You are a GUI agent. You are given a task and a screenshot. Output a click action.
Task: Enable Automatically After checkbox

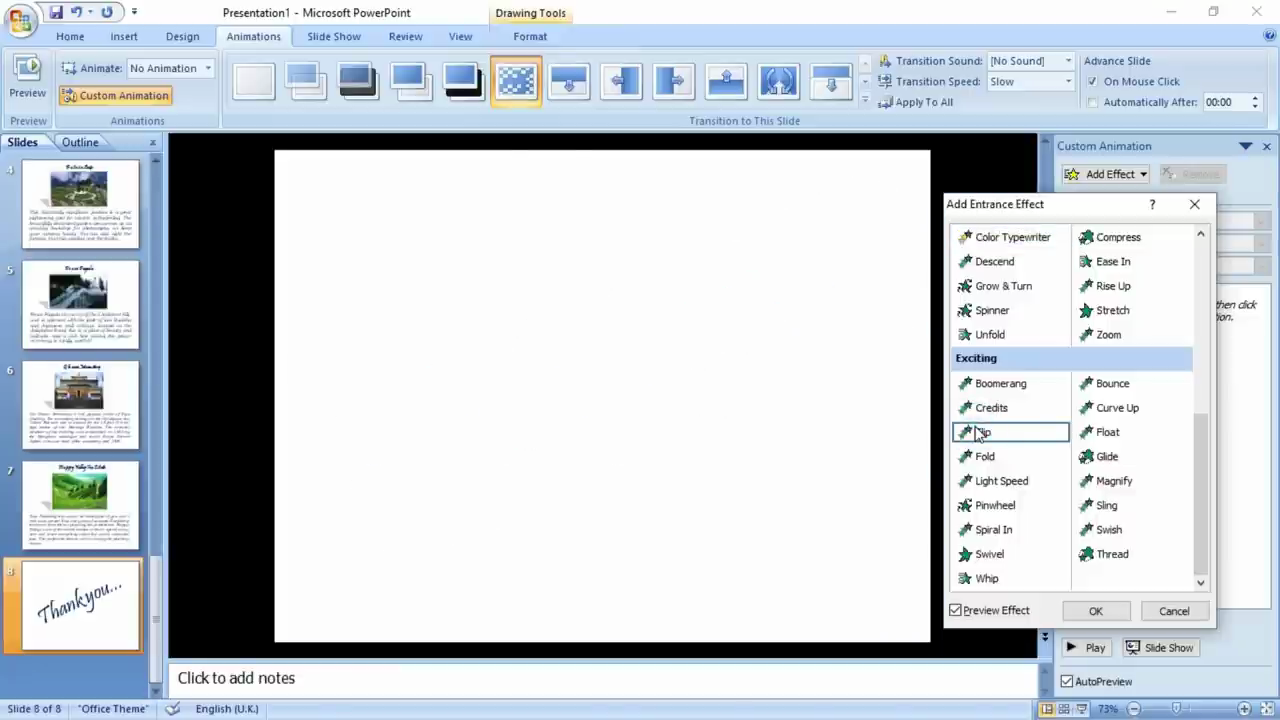click(x=1092, y=102)
